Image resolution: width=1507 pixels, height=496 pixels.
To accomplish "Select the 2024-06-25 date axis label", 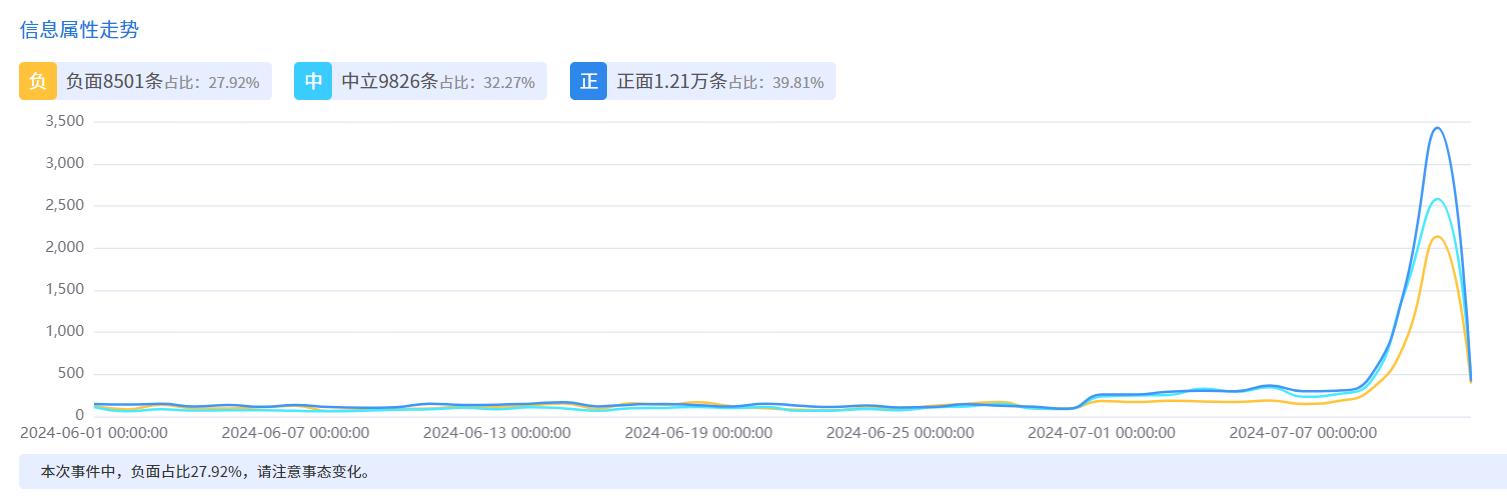I will [x=900, y=433].
